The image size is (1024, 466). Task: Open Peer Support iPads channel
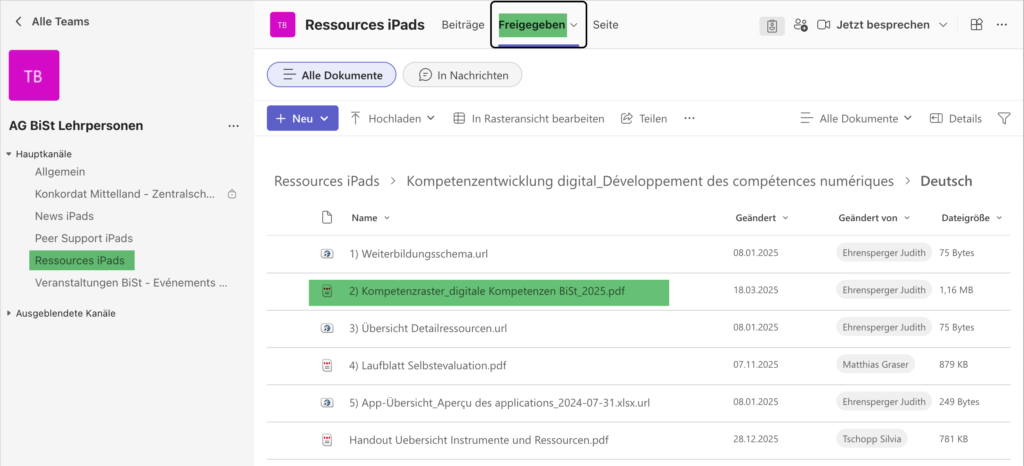pyautogui.click(x=84, y=238)
